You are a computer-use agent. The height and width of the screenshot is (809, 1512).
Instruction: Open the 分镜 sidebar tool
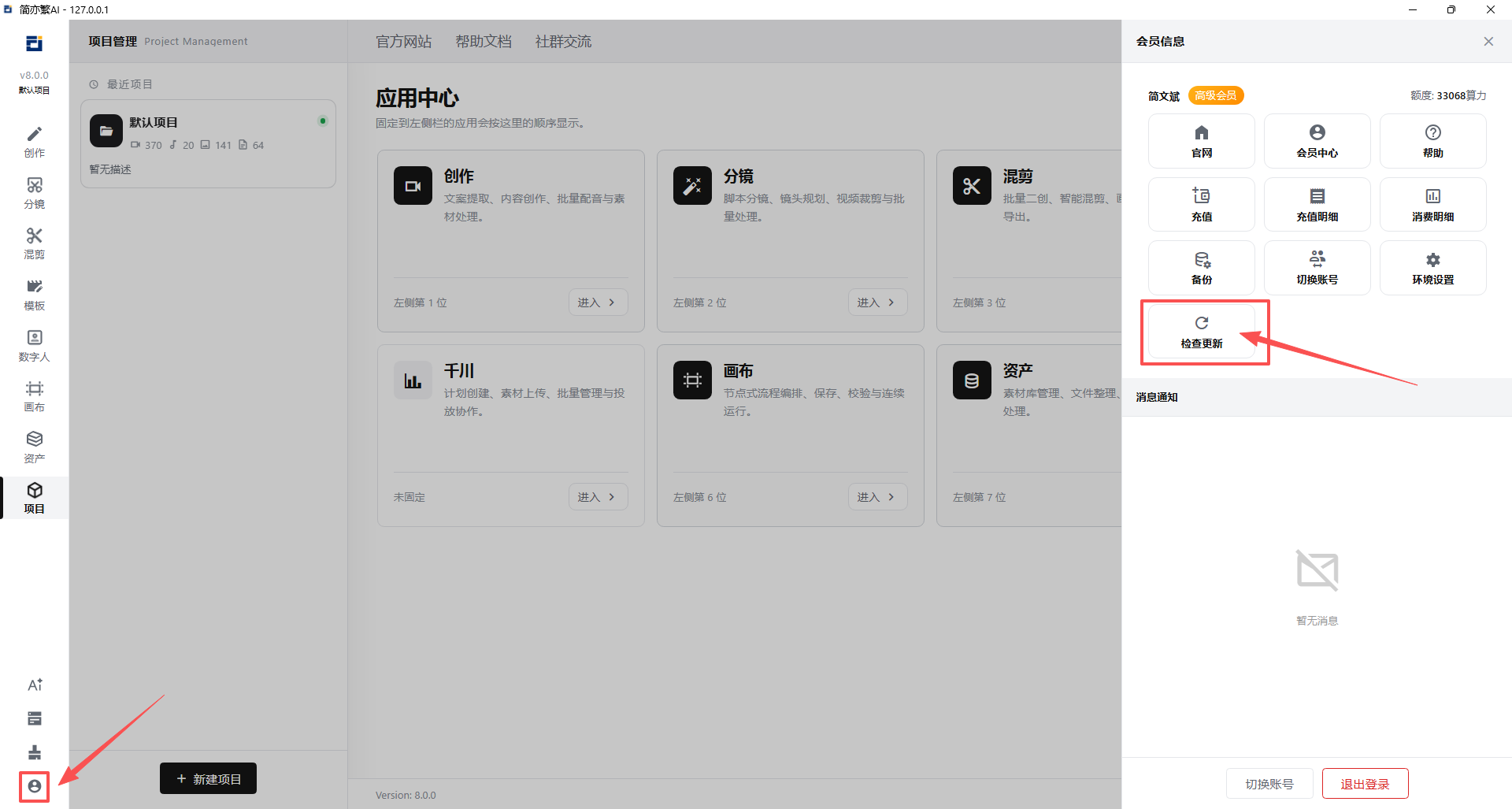[34, 193]
